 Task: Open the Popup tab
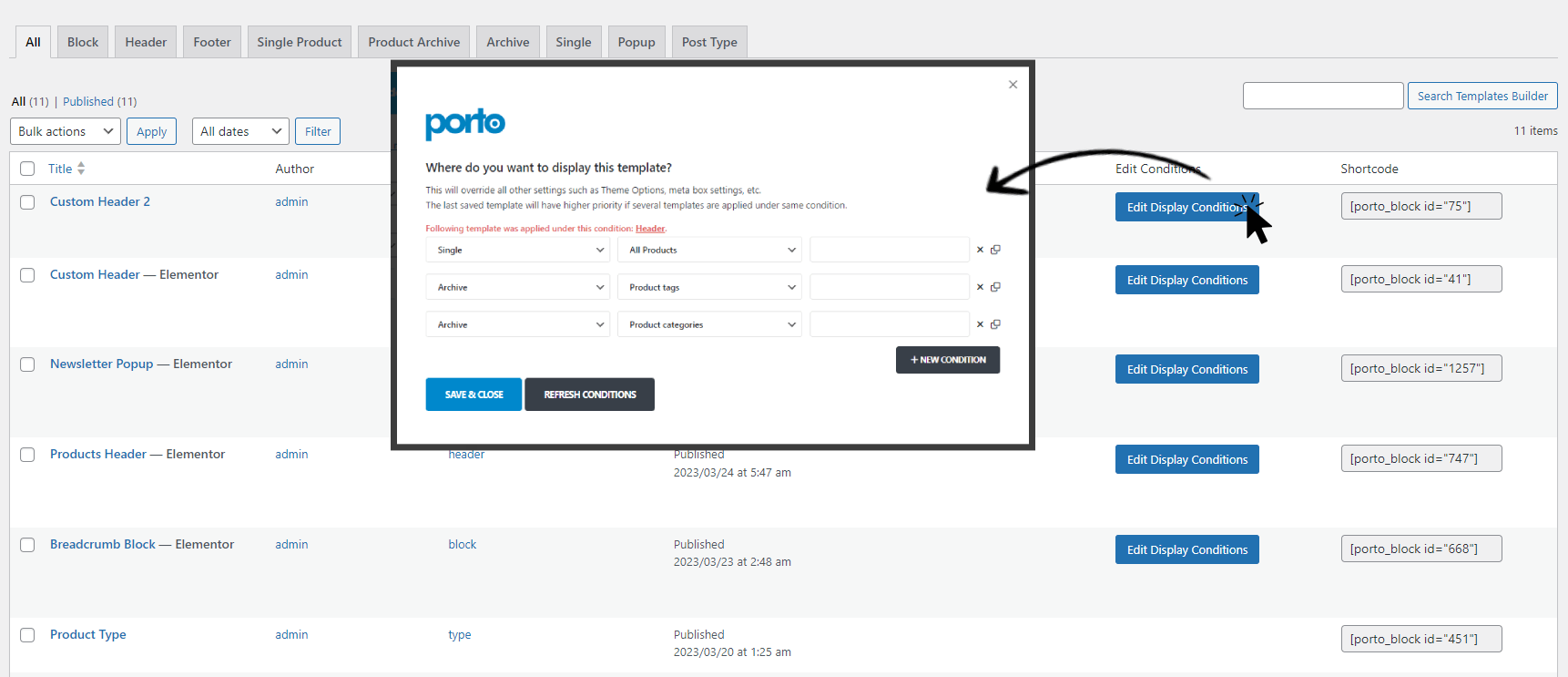[636, 42]
